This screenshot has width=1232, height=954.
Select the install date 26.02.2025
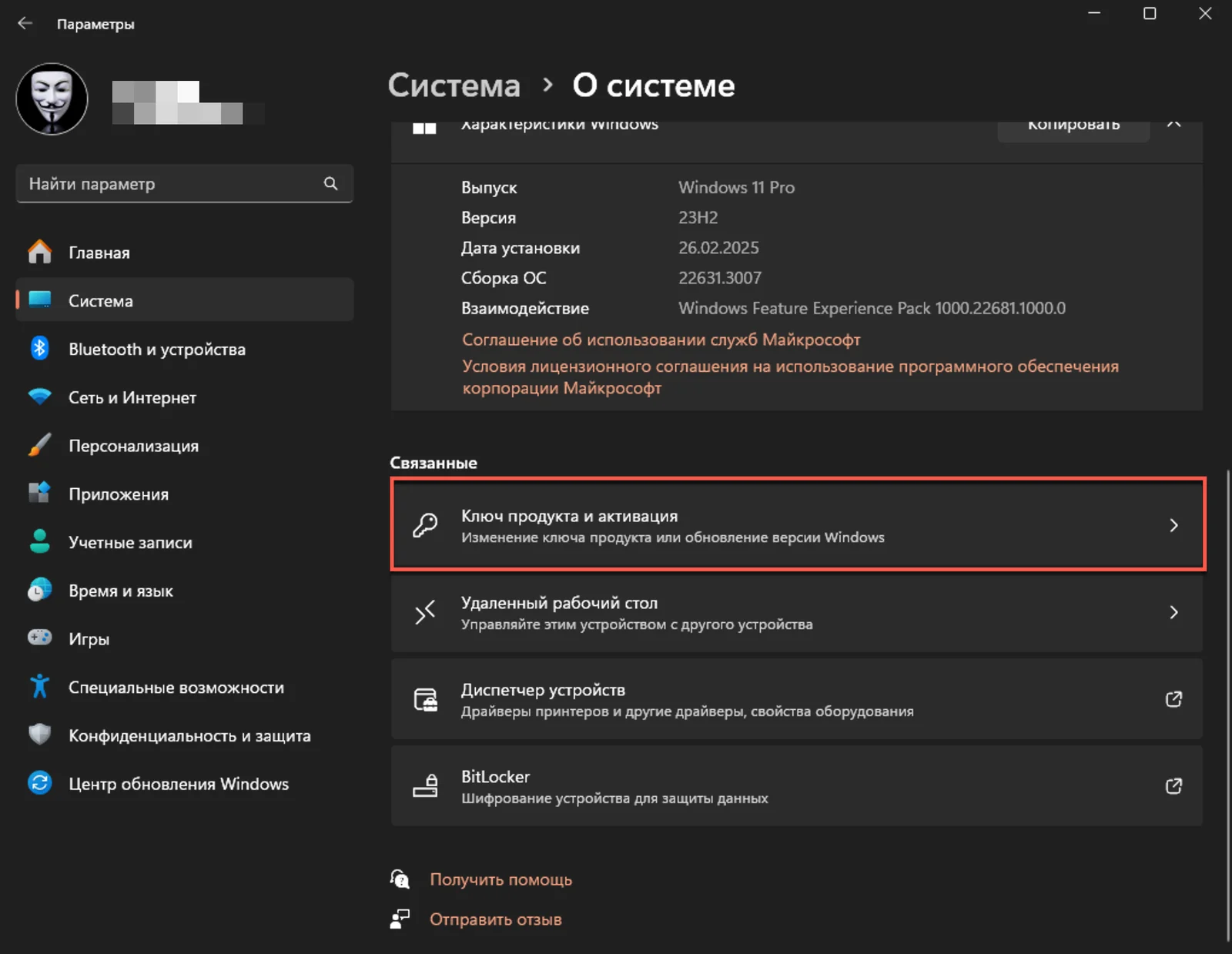pos(718,248)
